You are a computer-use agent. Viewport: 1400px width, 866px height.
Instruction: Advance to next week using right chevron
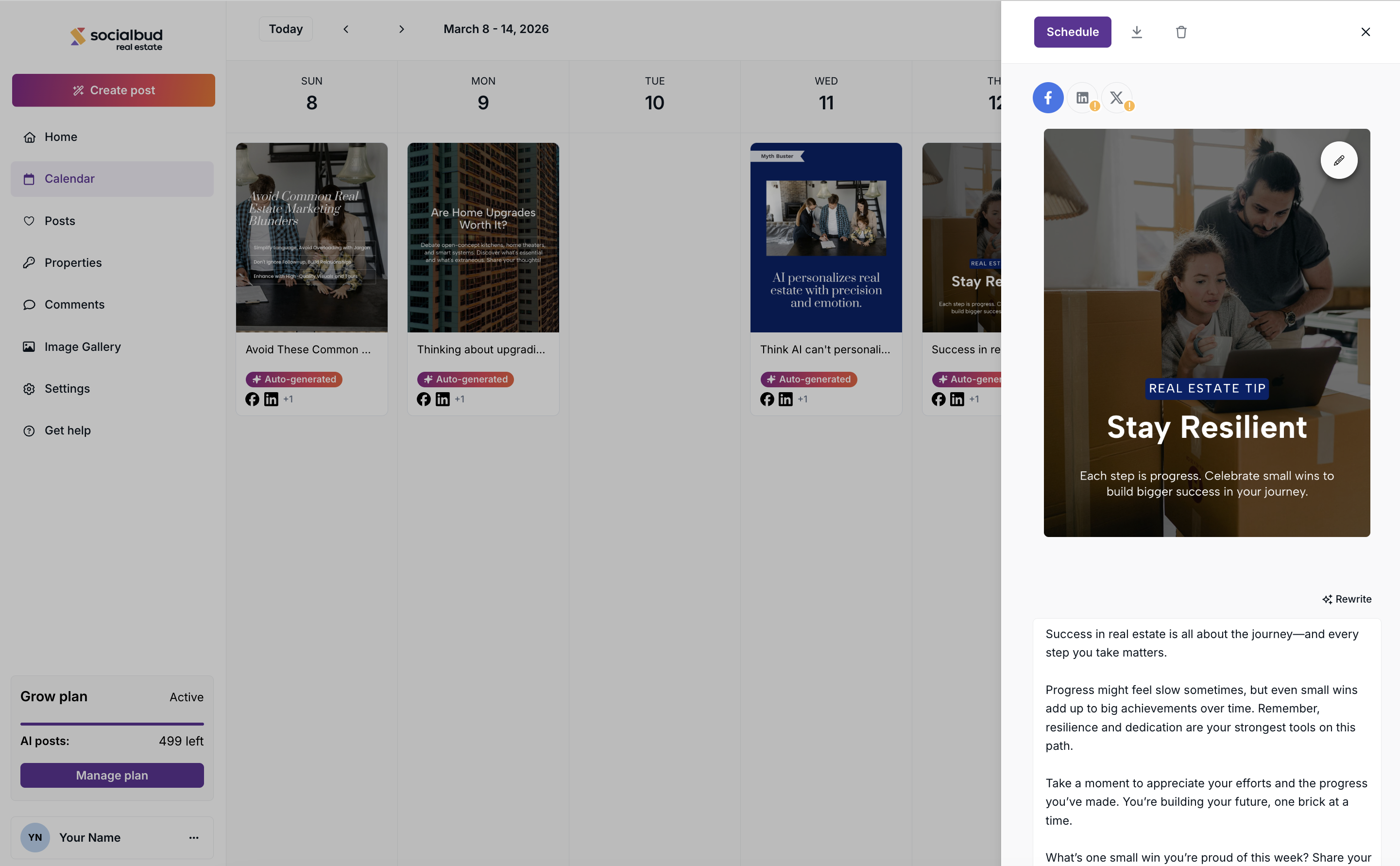[x=401, y=29]
